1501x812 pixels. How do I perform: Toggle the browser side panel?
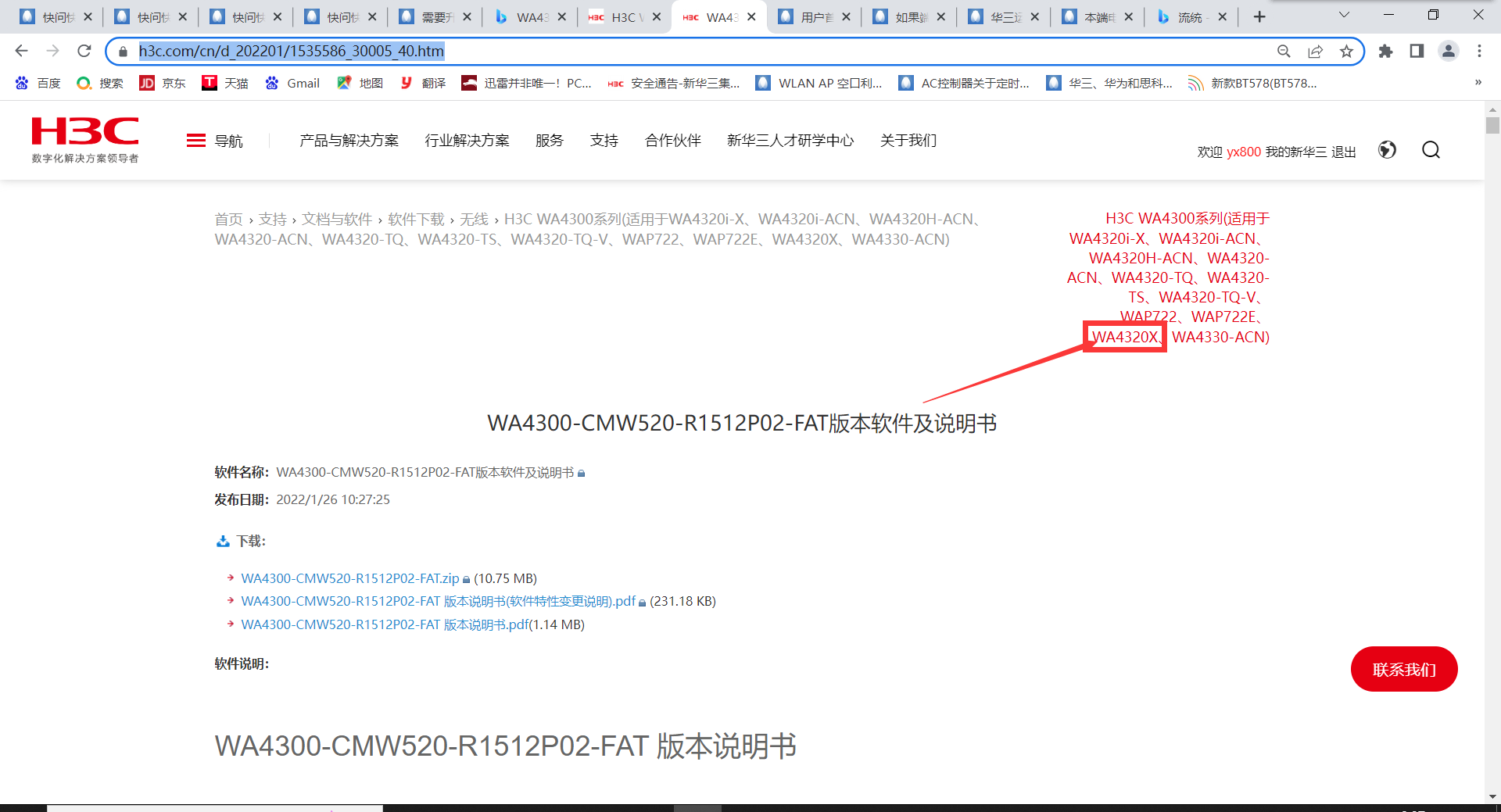point(1417,51)
